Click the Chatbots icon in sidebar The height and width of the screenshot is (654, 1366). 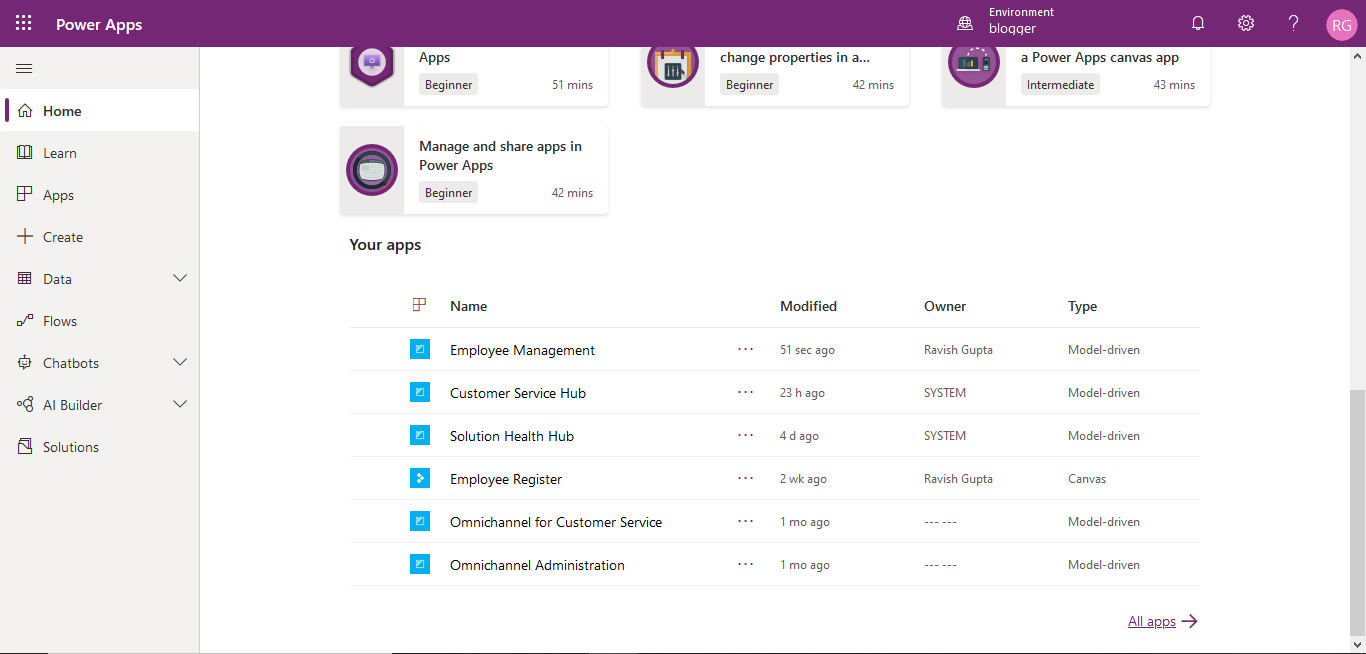click(x=25, y=363)
